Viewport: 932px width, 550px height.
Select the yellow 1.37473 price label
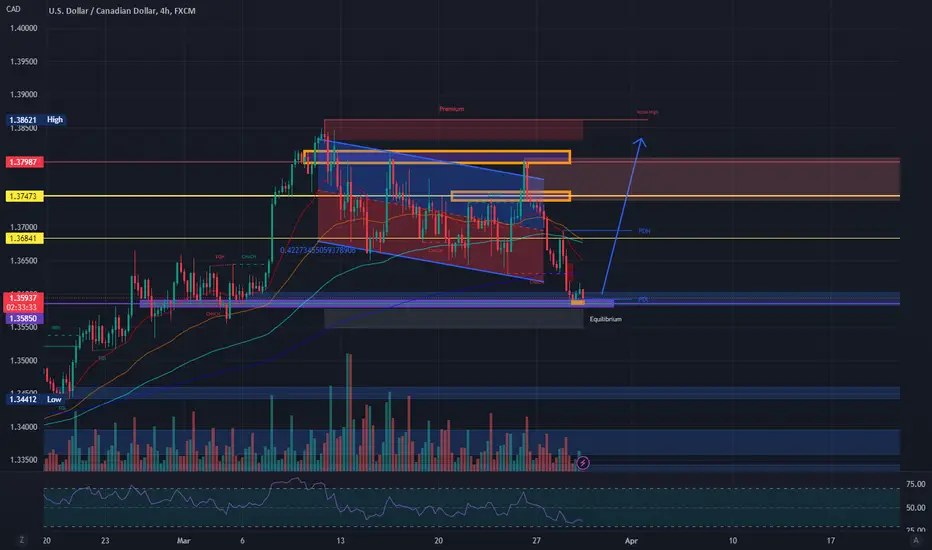(24, 196)
